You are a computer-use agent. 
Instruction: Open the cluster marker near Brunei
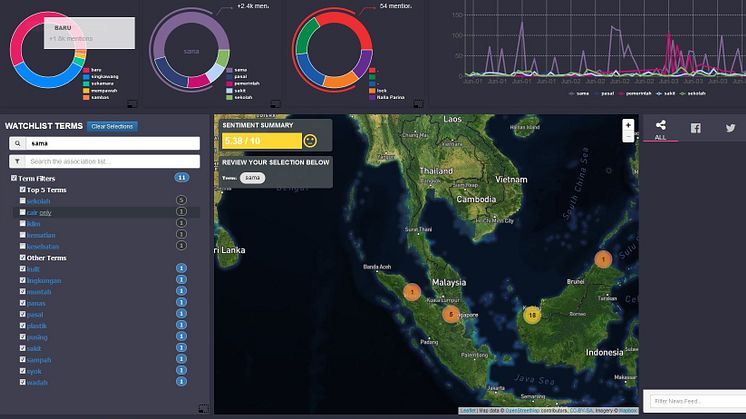(603, 259)
